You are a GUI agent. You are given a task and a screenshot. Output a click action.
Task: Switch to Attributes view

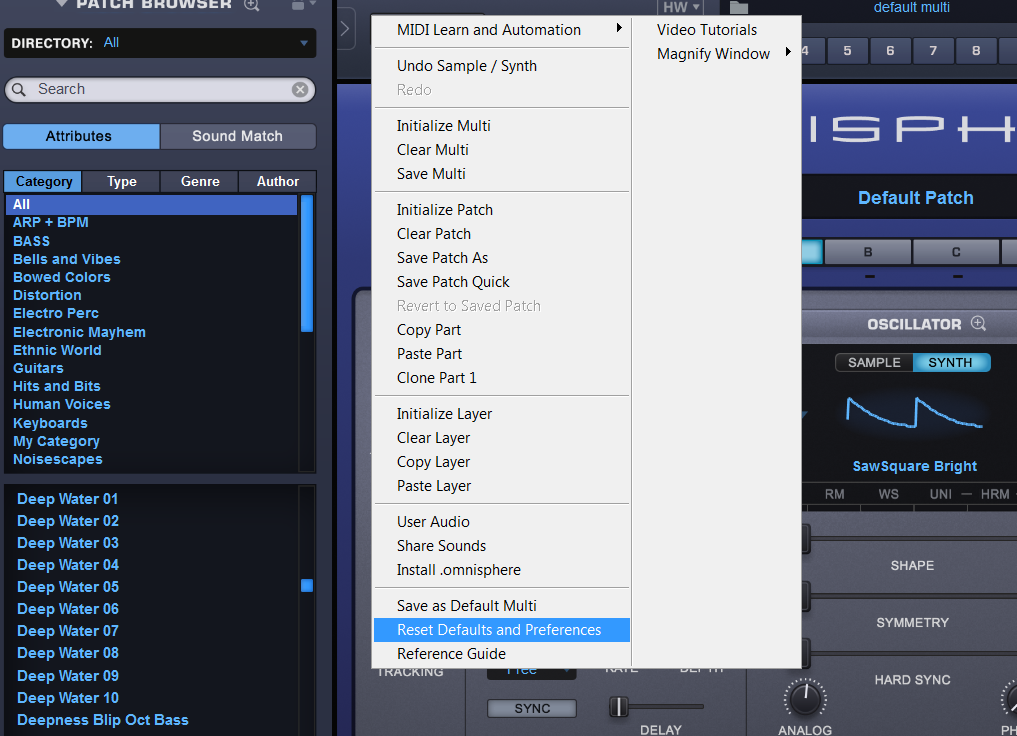(81, 136)
